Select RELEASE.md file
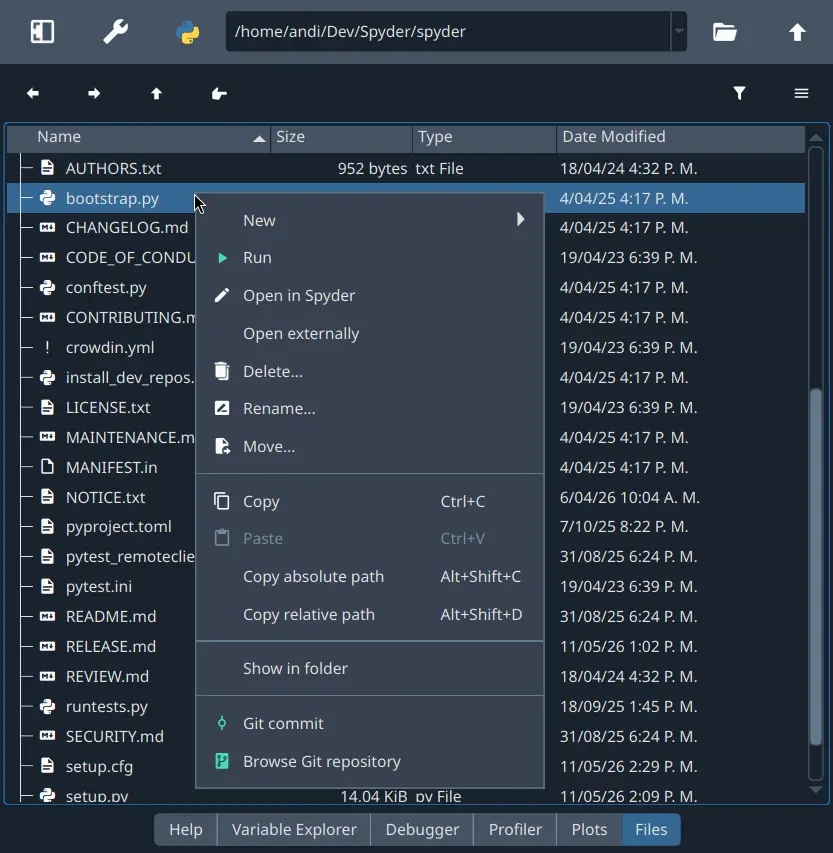The width and height of the screenshot is (833, 853). (110, 646)
